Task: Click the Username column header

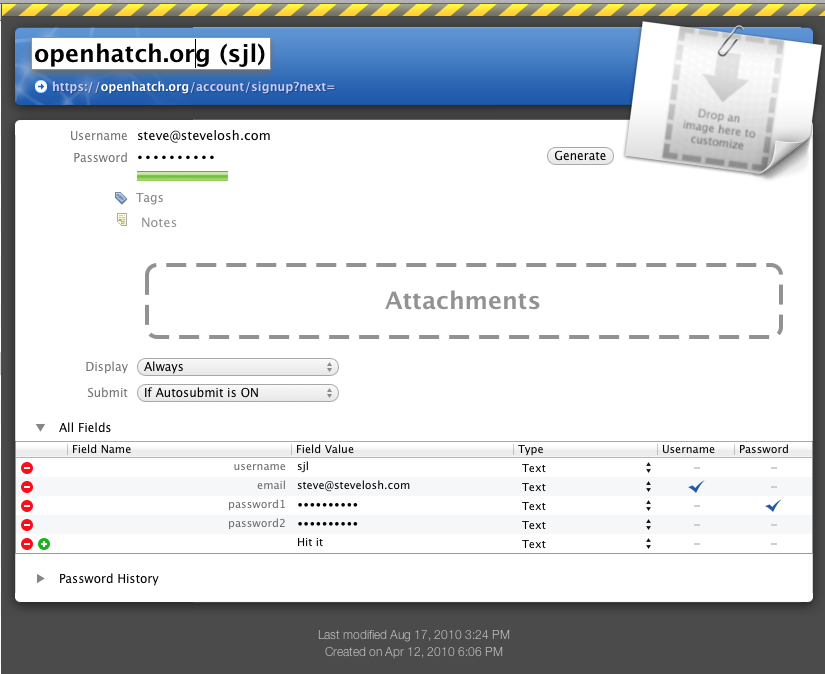Action: [x=696, y=449]
